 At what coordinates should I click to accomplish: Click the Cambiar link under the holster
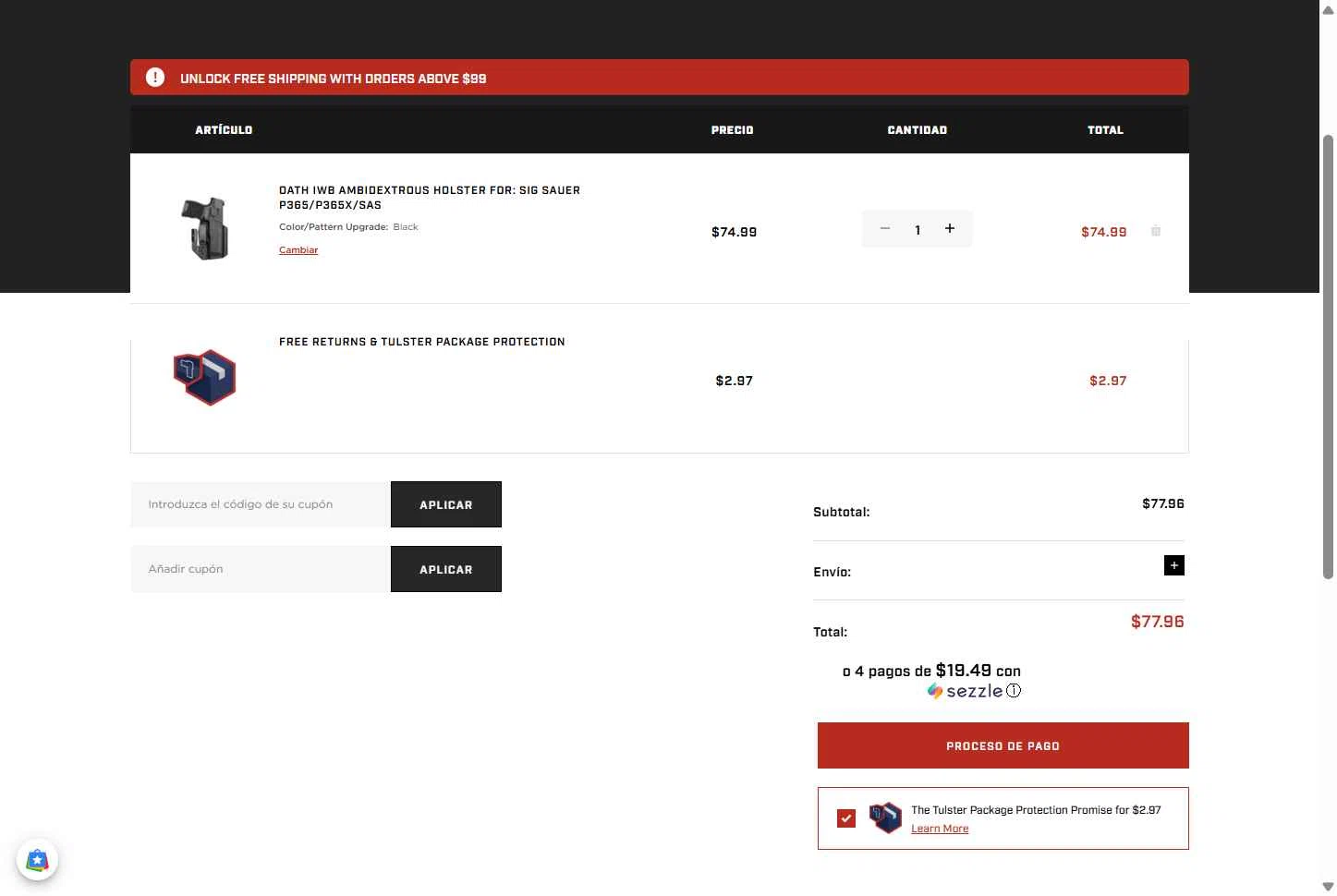(298, 250)
